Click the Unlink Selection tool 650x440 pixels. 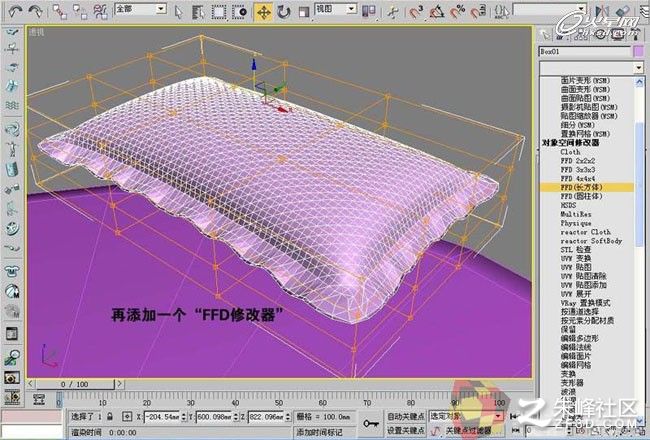(x=80, y=12)
